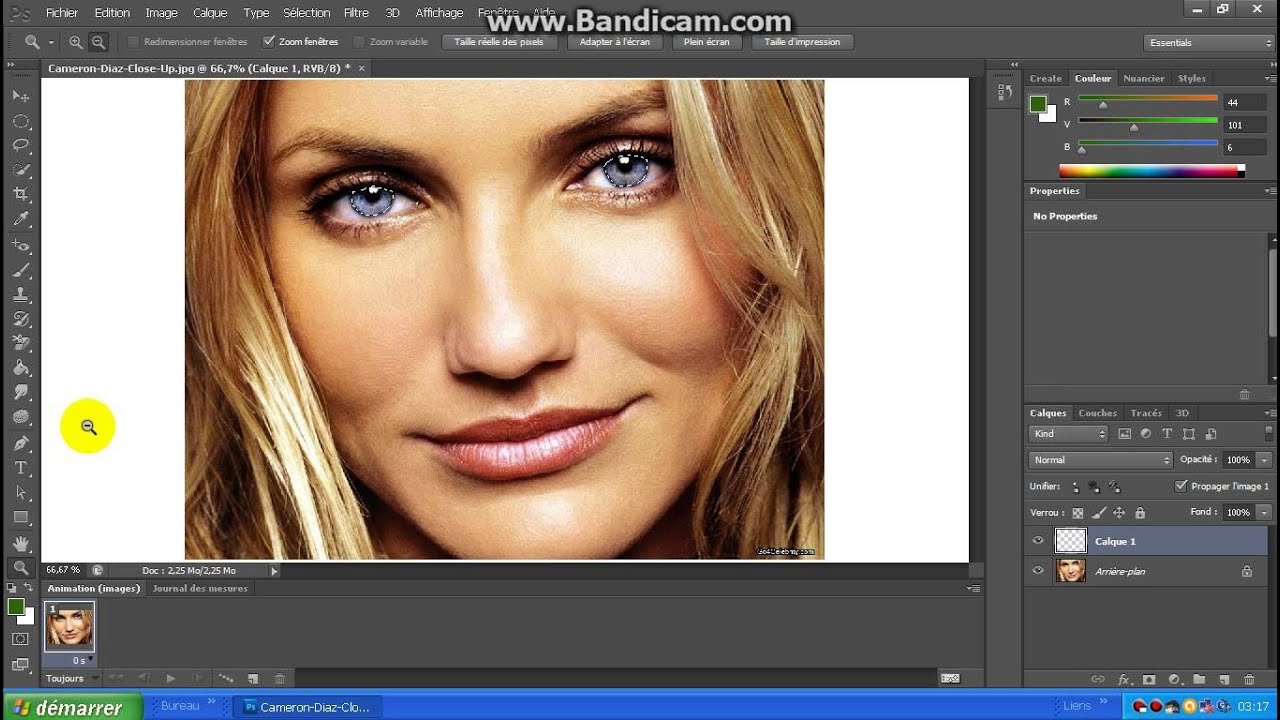Add a layer mask
This screenshot has height=720, width=1280.
(x=1149, y=680)
